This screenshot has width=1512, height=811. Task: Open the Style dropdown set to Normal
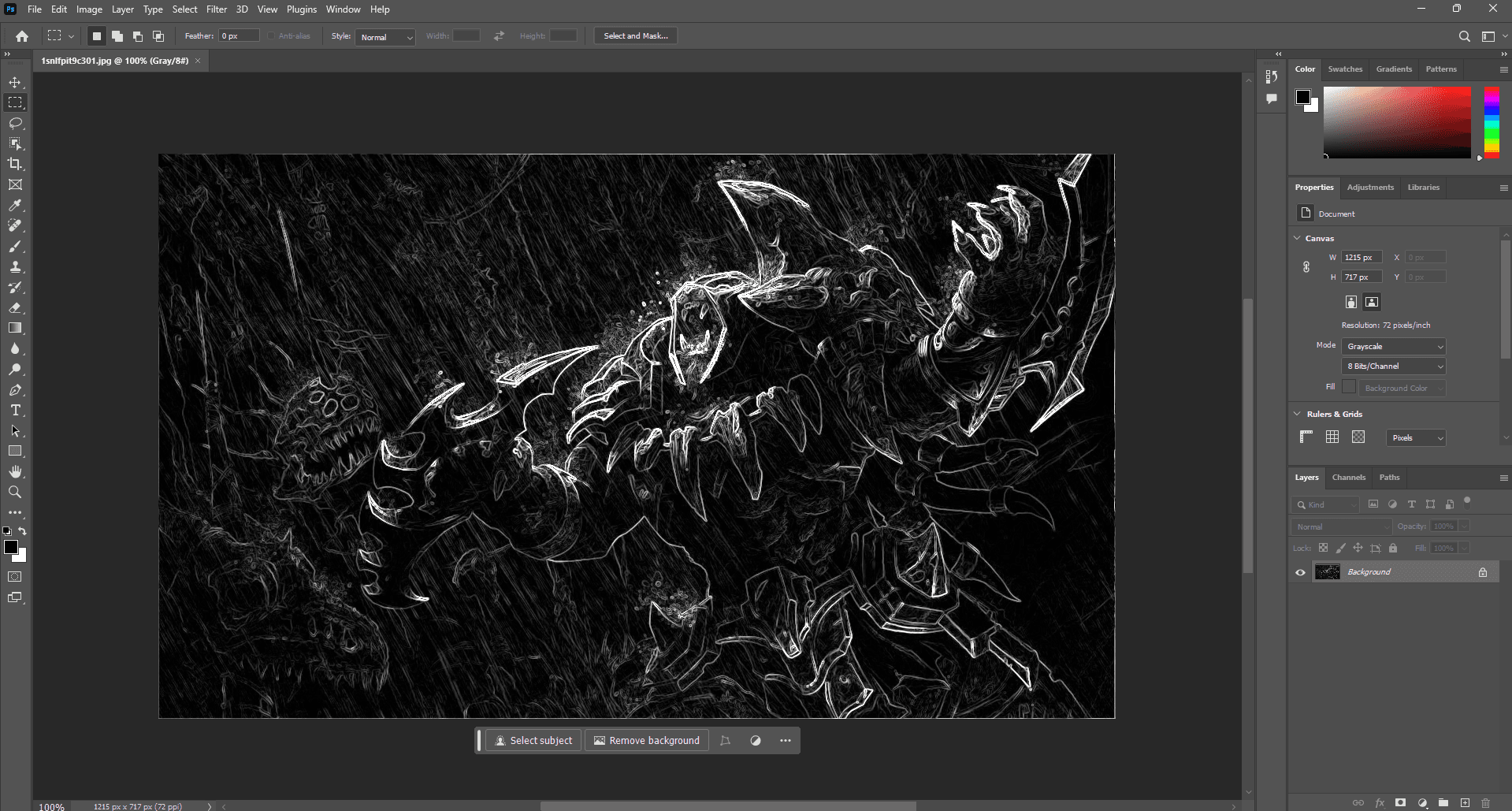tap(386, 37)
